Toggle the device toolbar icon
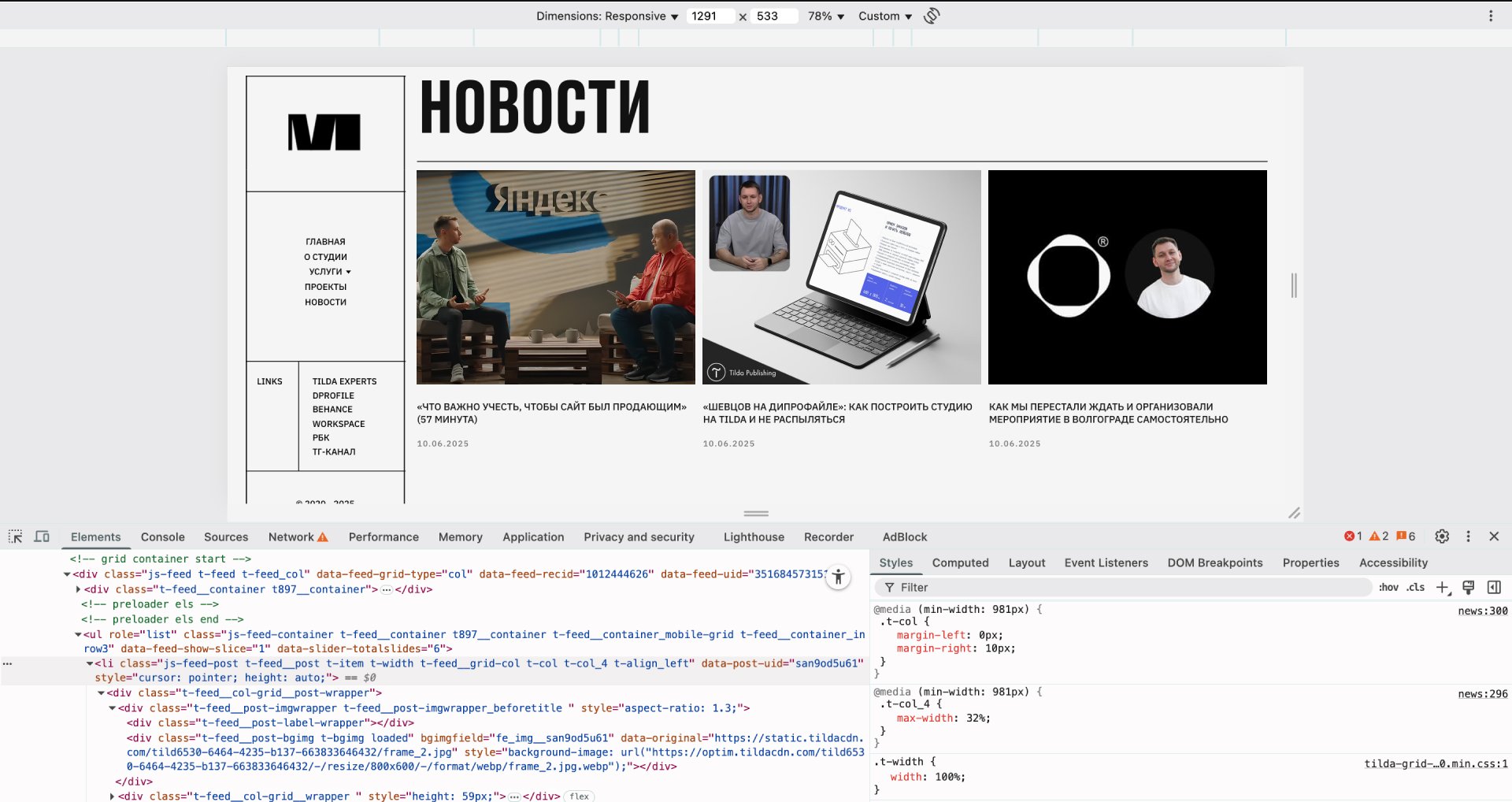Viewport: 1512px width, 802px height. 42,537
